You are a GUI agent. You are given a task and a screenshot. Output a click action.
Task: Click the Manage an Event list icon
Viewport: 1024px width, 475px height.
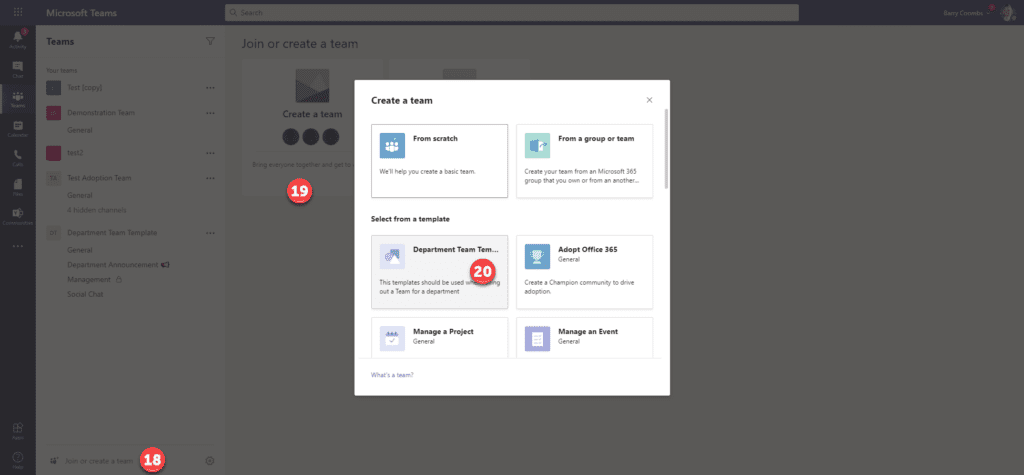(537, 339)
